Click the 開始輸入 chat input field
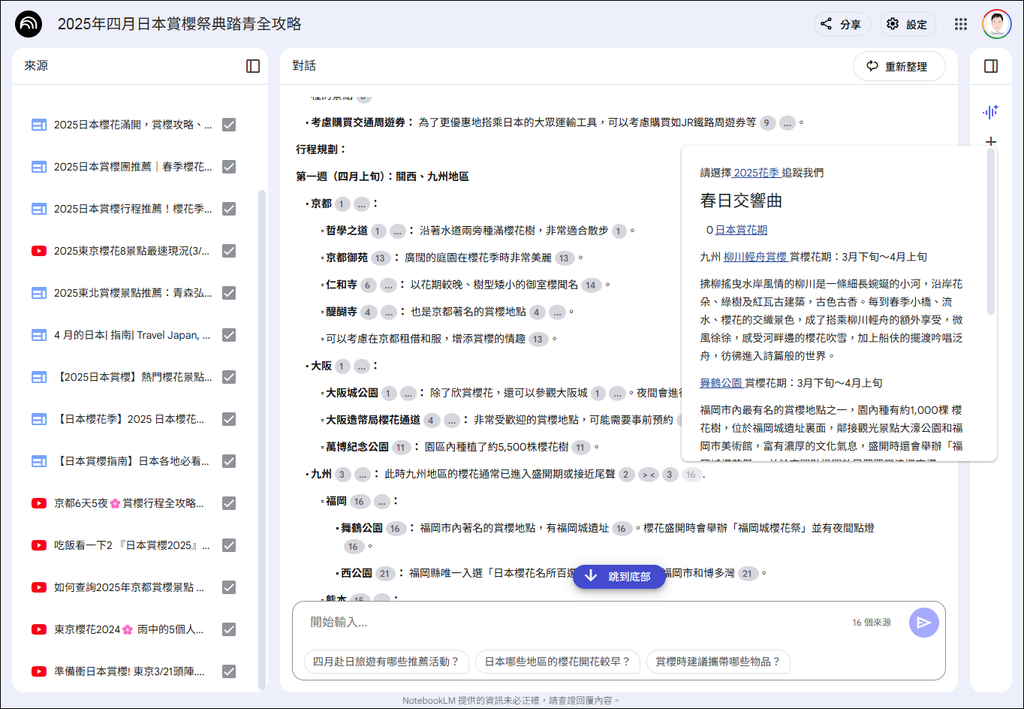The width and height of the screenshot is (1024, 709). [x=575, y=622]
